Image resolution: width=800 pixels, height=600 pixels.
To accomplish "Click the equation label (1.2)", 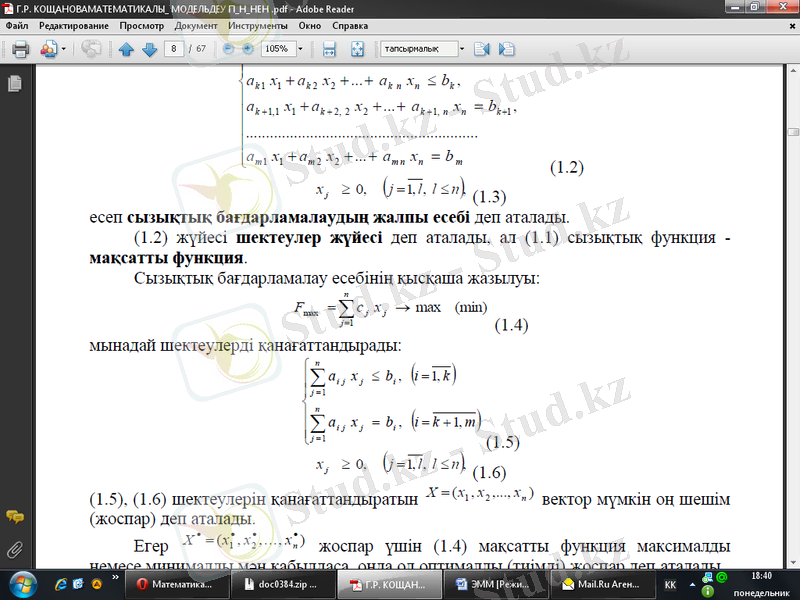I will tap(567, 167).
